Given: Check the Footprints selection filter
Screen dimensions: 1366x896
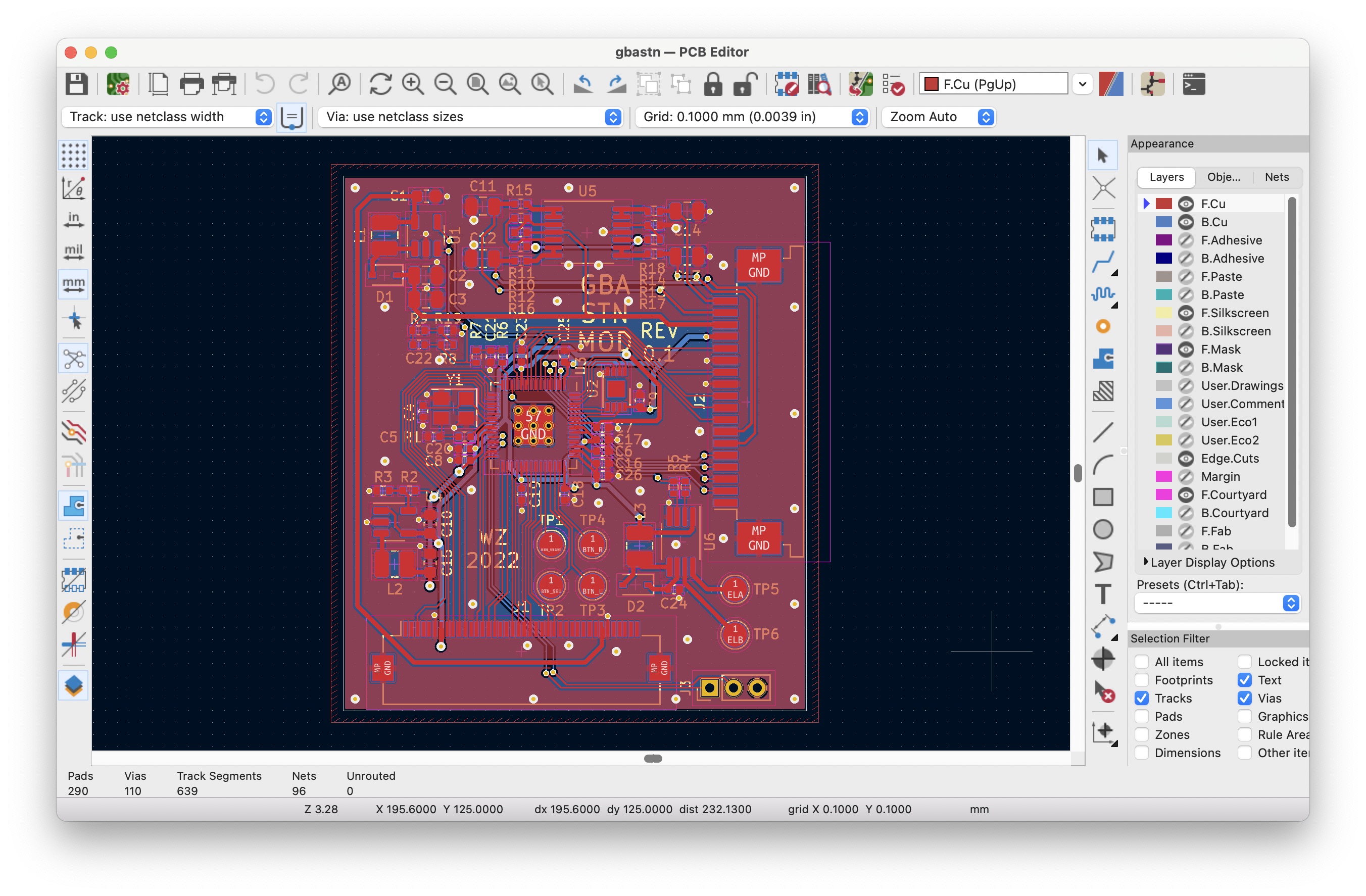Looking at the screenshot, I should tap(1142, 680).
